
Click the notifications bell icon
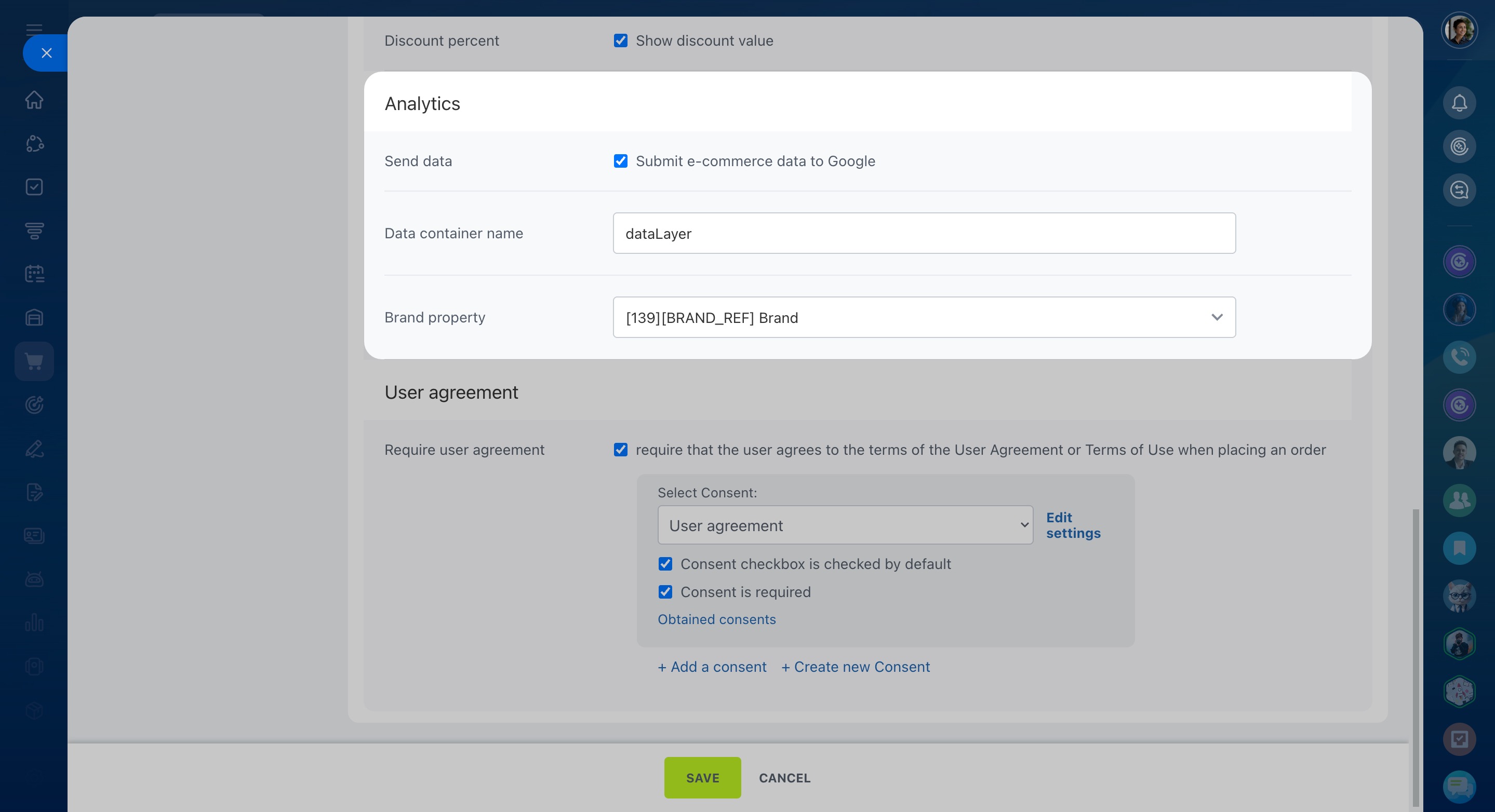(x=1459, y=103)
